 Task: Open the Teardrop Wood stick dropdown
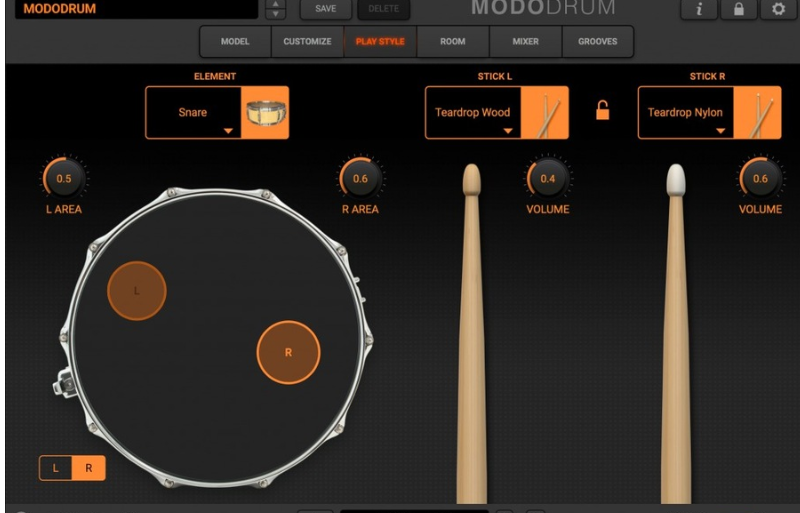click(473, 112)
